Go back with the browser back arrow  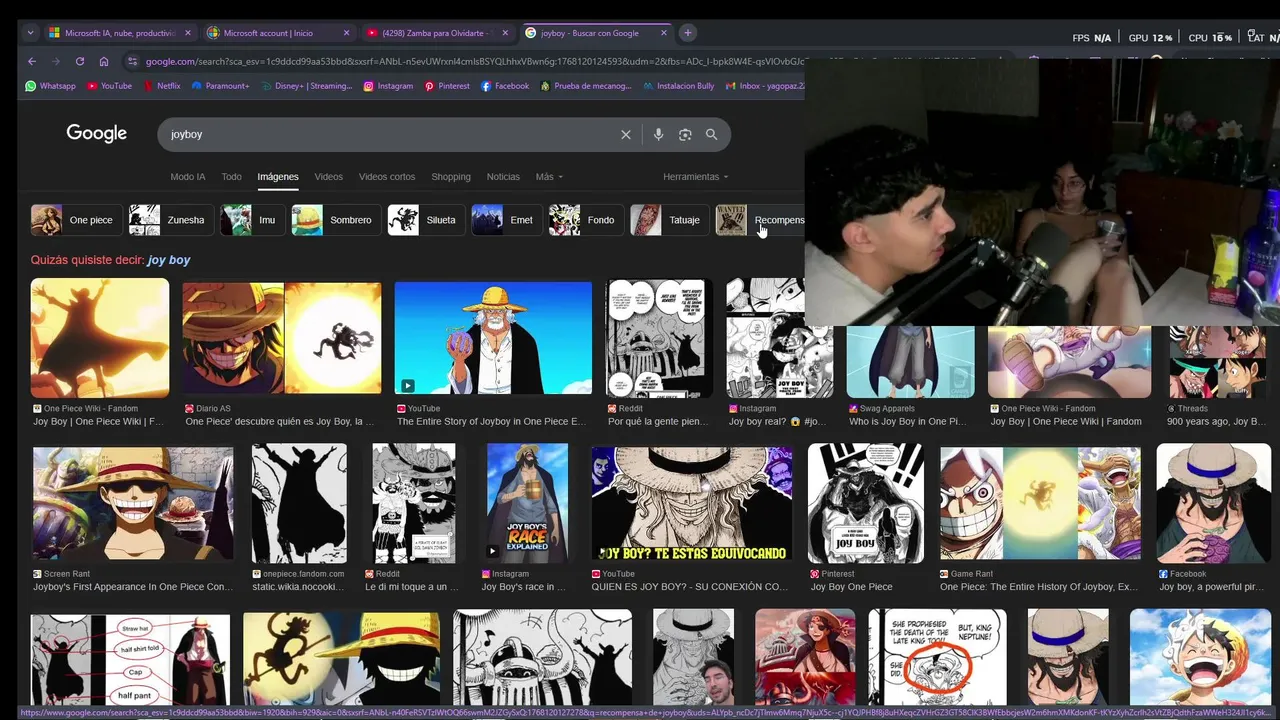click(x=32, y=61)
